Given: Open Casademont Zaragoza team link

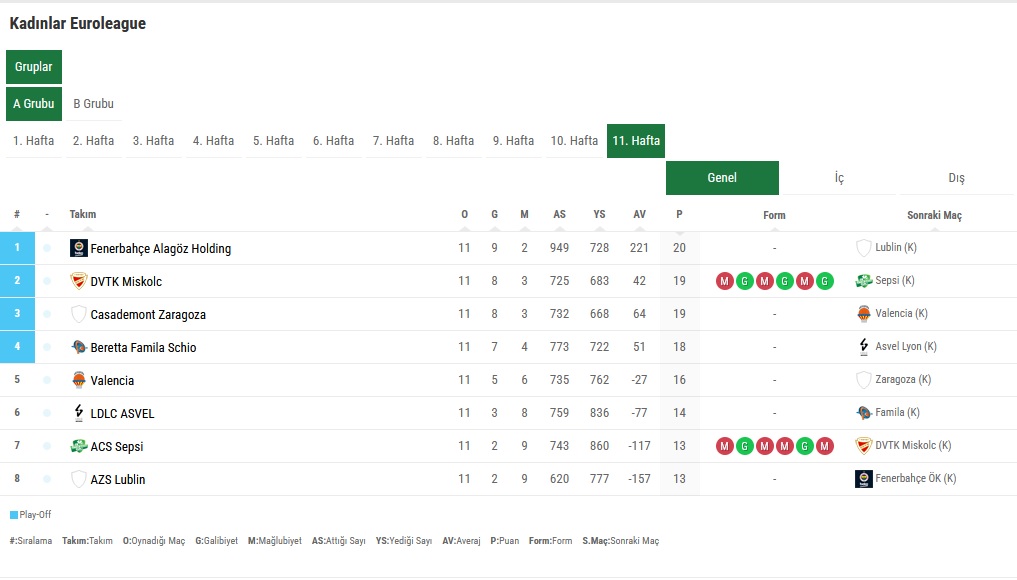Looking at the screenshot, I should point(148,314).
